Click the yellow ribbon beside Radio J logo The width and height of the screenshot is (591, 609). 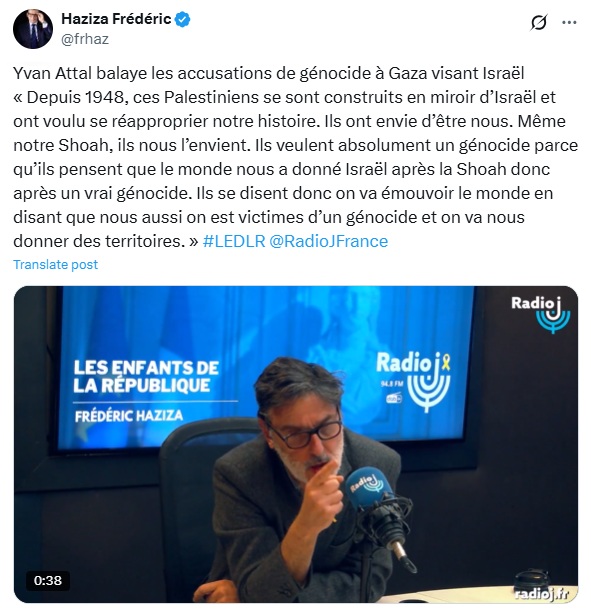[x=446, y=362]
